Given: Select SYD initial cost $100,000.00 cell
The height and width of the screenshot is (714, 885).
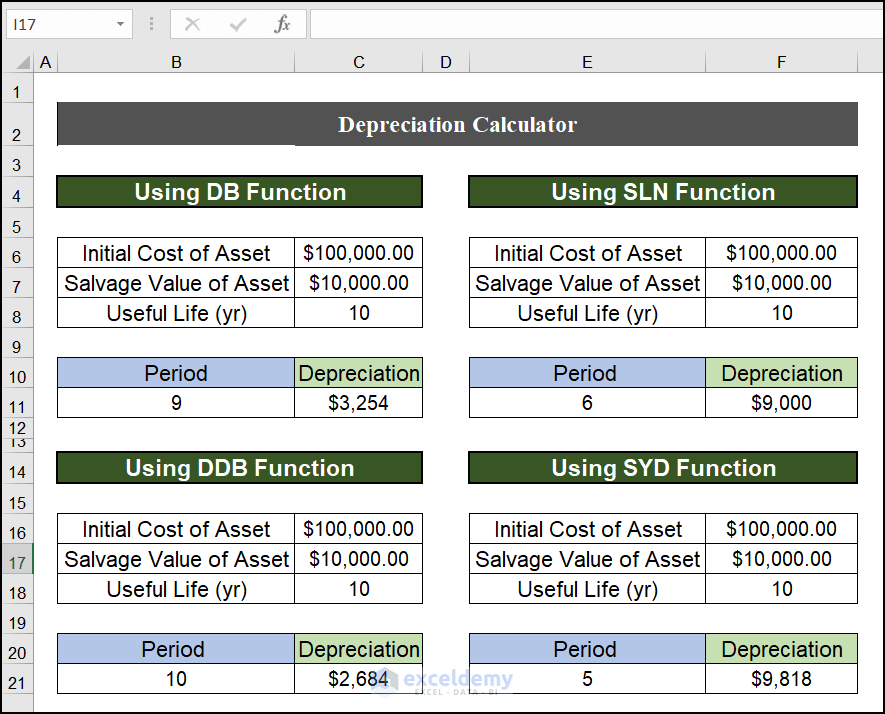Looking at the screenshot, I should (781, 529).
